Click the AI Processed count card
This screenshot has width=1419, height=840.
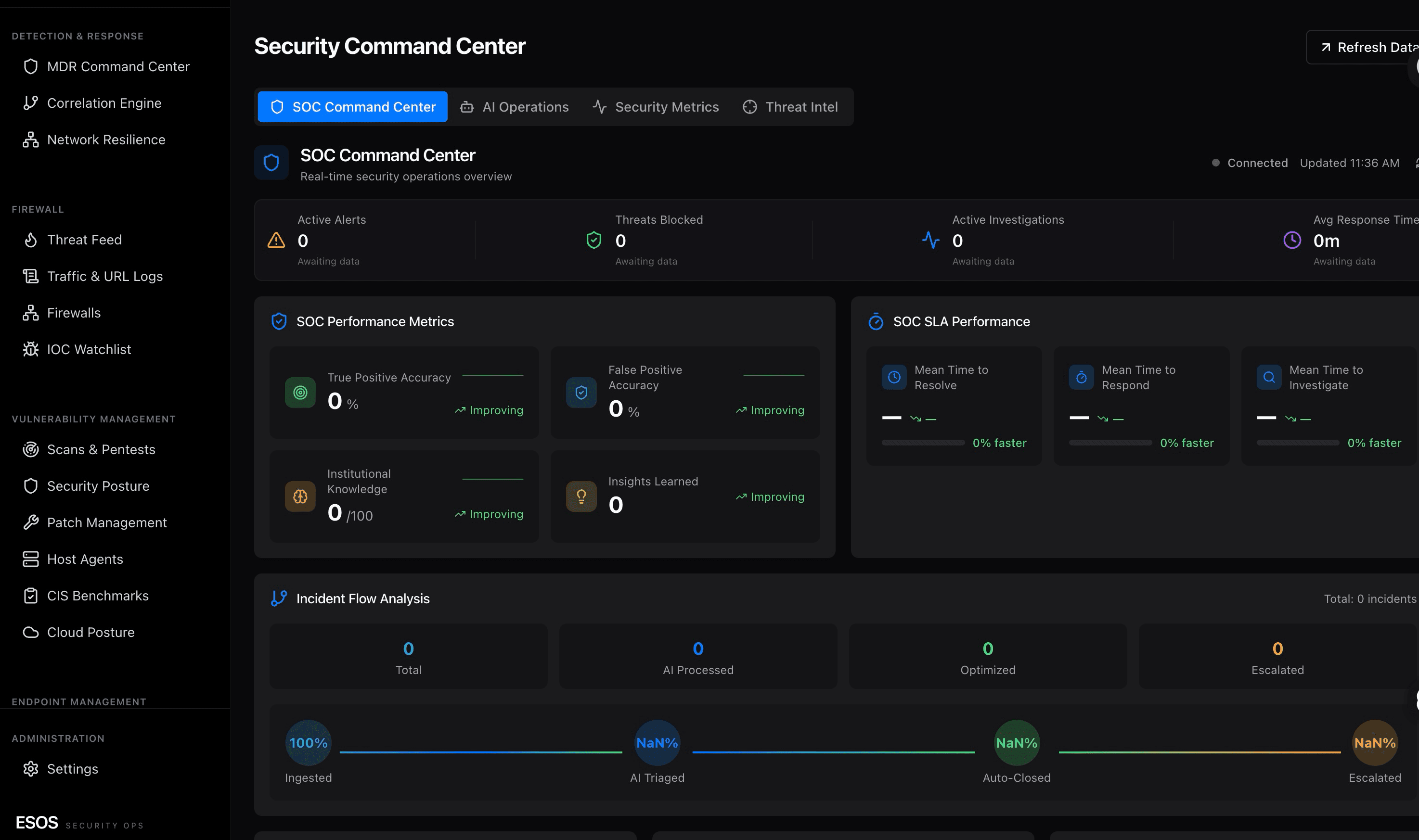698,657
